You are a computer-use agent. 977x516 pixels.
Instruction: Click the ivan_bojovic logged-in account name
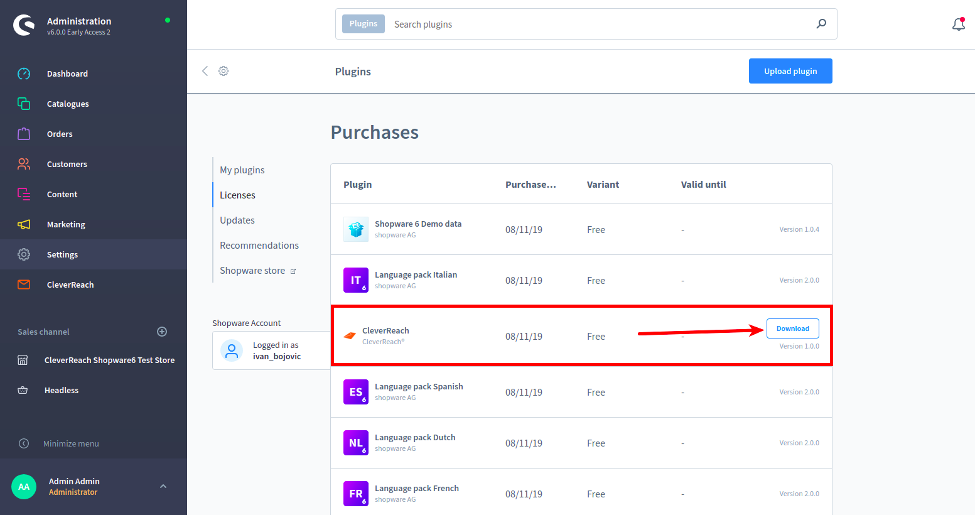pyautogui.click(x=277, y=356)
